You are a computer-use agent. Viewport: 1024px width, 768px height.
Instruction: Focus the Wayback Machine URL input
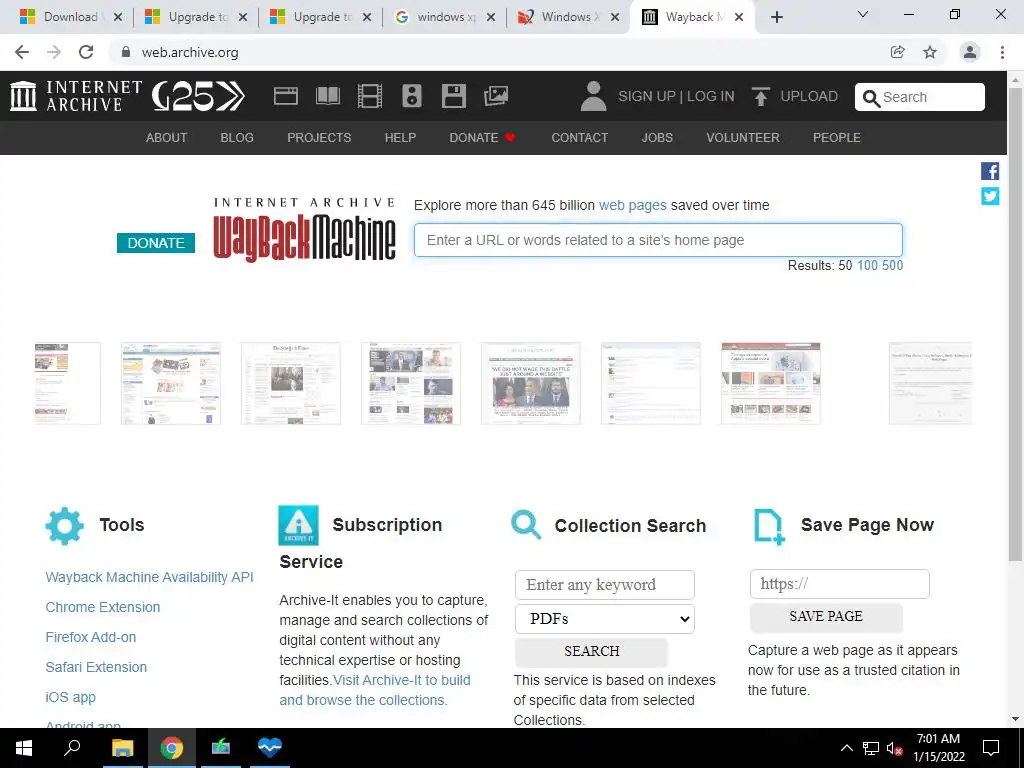(x=658, y=240)
